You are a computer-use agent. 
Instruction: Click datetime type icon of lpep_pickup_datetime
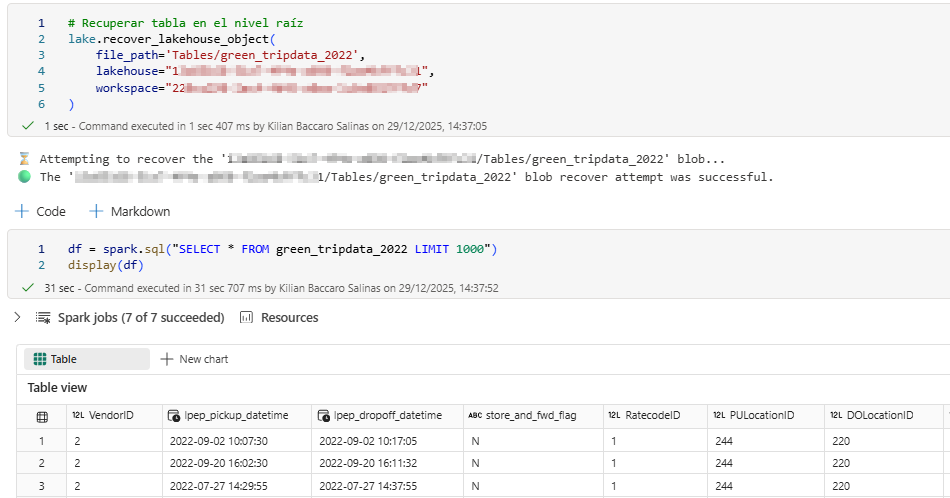[x=173, y=416]
